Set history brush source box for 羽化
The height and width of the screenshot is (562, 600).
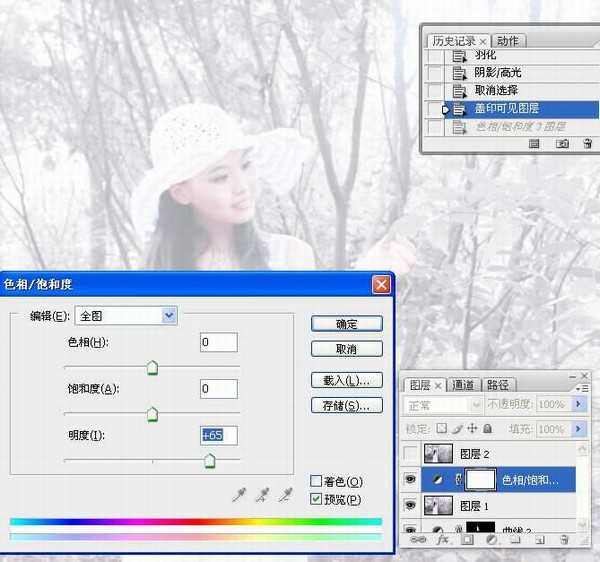coord(435,56)
